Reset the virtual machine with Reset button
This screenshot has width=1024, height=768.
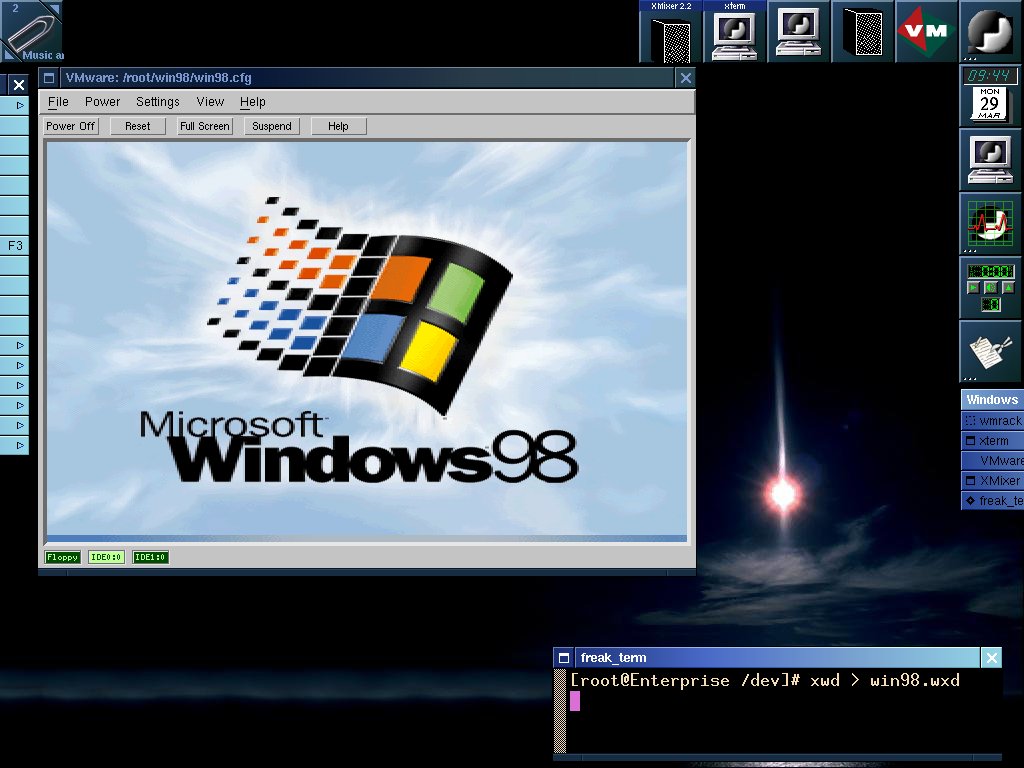point(138,126)
